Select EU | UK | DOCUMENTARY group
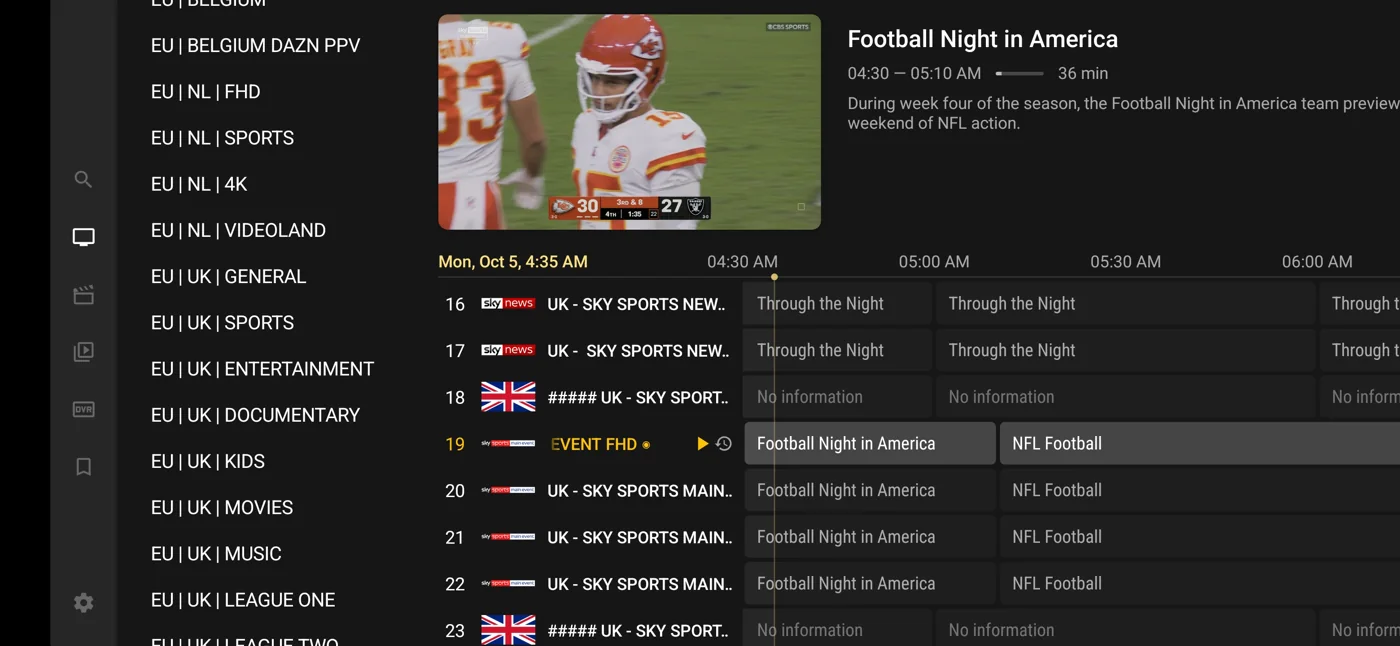The width and height of the screenshot is (1400, 646). pos(255,415)
